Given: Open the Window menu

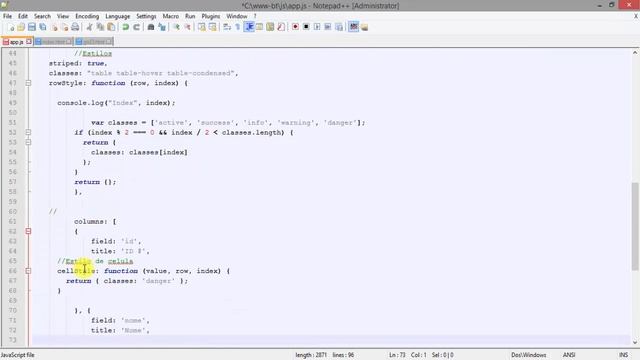Looking at the screenshot, I should point(237,16).
